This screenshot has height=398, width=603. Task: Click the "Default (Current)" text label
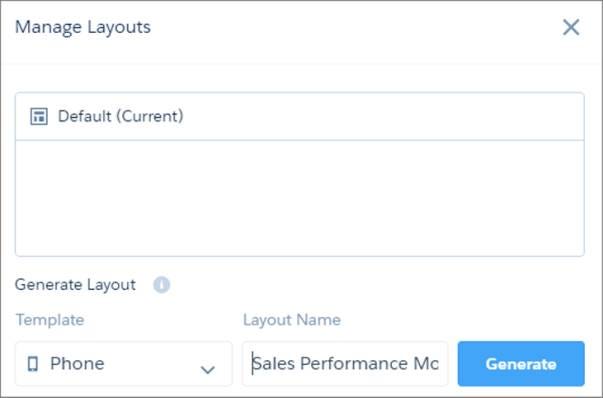[120, 117]
